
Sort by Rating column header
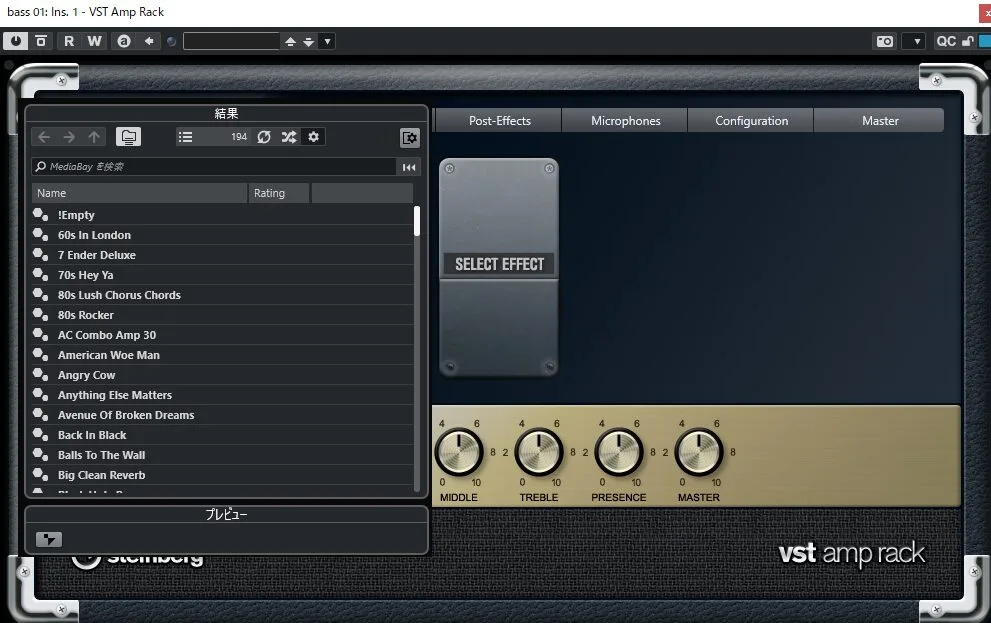[x=278, y=193]
